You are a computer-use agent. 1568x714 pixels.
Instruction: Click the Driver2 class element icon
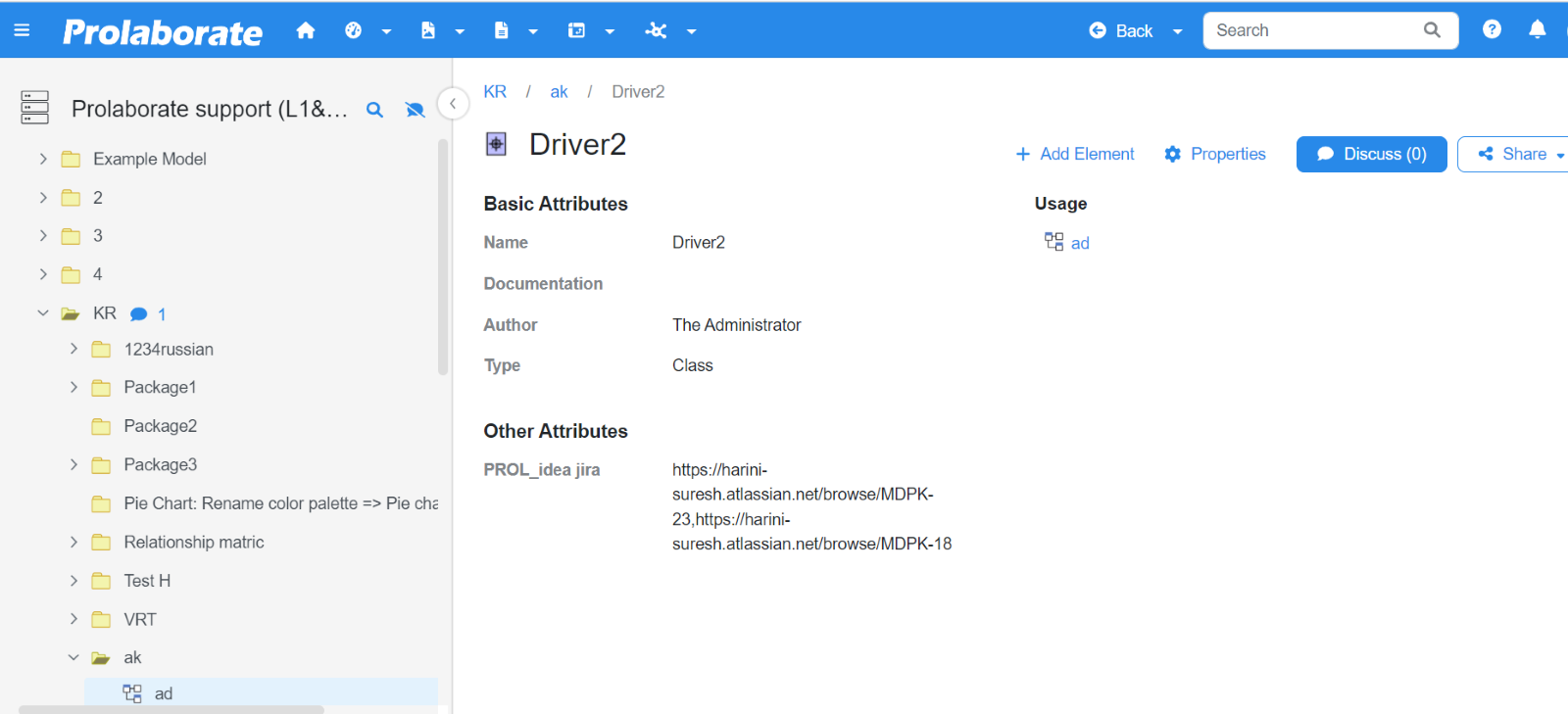pos(497,144)
